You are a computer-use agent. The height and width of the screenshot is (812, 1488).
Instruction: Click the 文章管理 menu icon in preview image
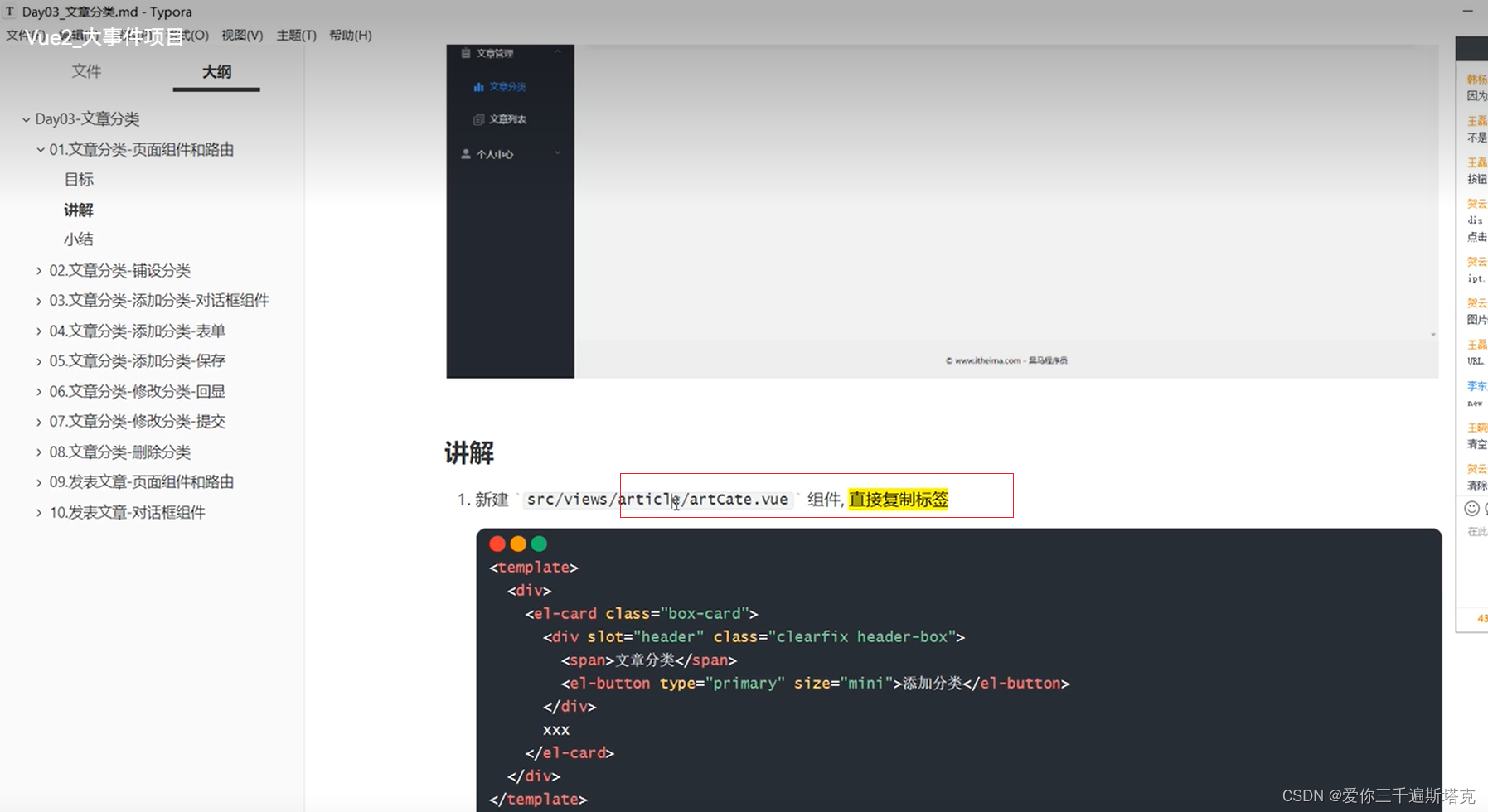(x=465, y=53)
